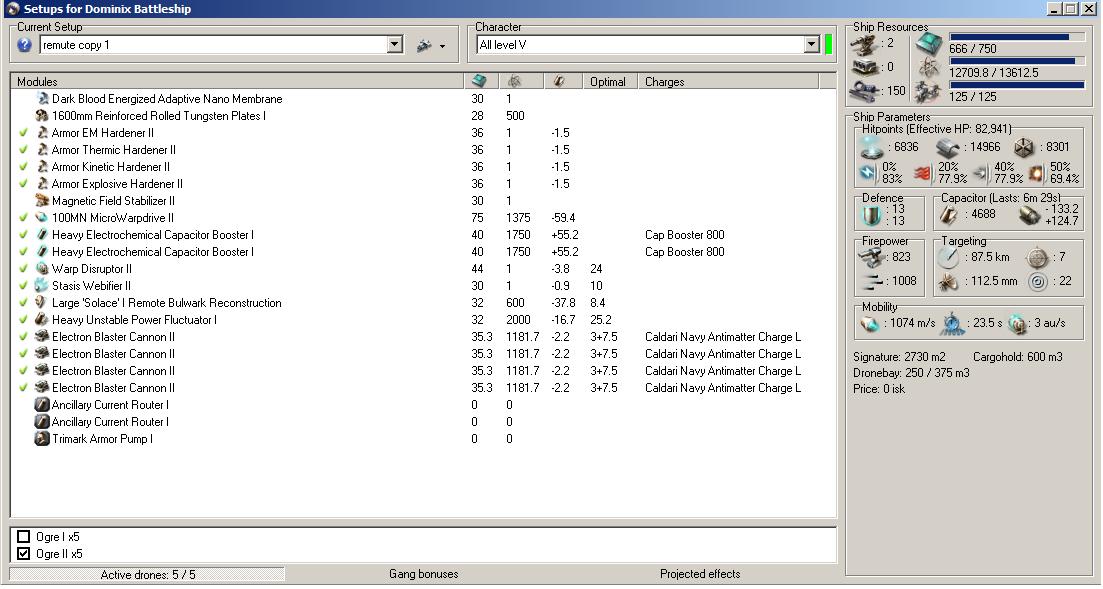Click the CPU column header icon
This screenshot has height=589, width=1103.
(479, 82)
